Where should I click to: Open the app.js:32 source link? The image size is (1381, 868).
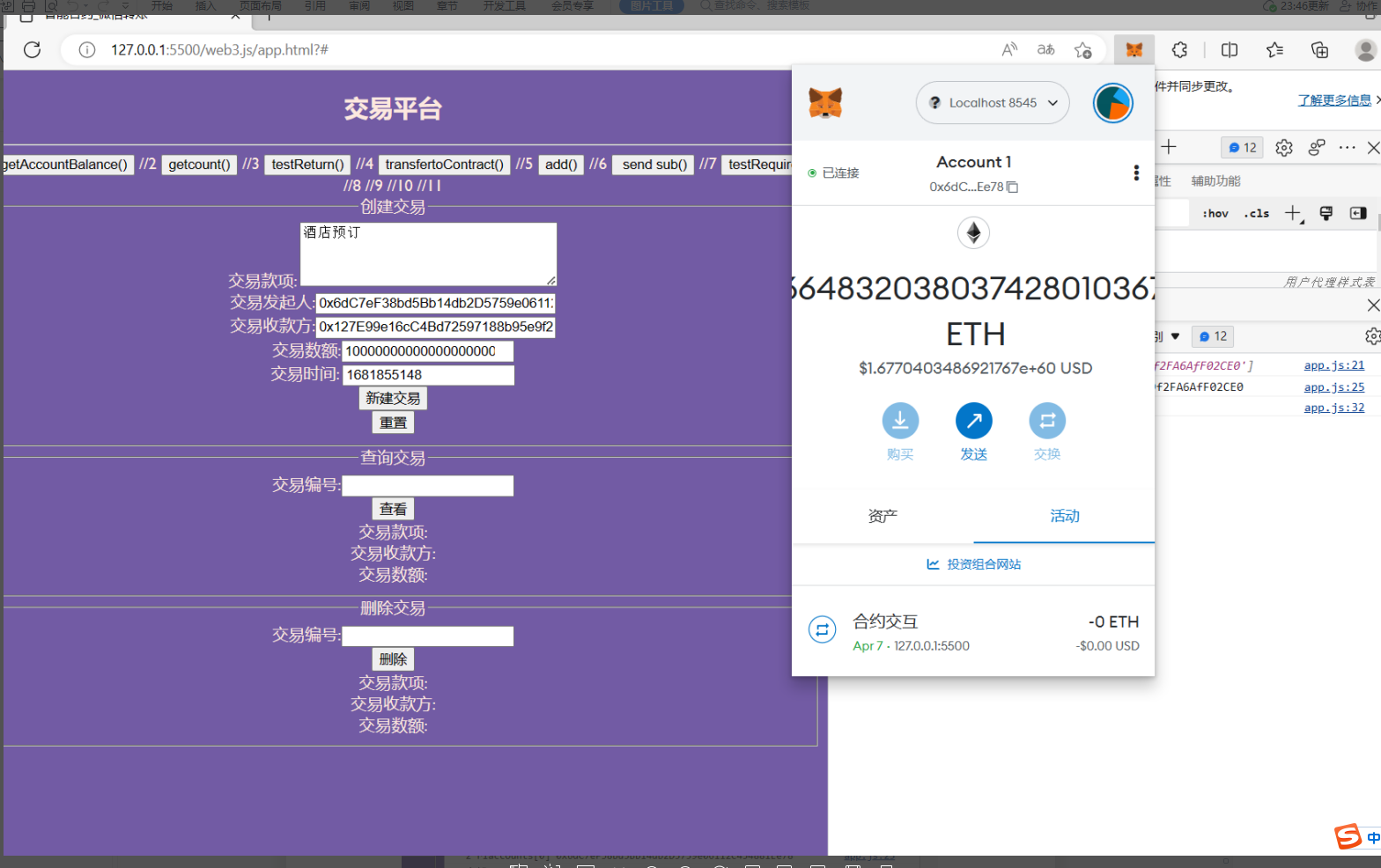pos(1333,408)
